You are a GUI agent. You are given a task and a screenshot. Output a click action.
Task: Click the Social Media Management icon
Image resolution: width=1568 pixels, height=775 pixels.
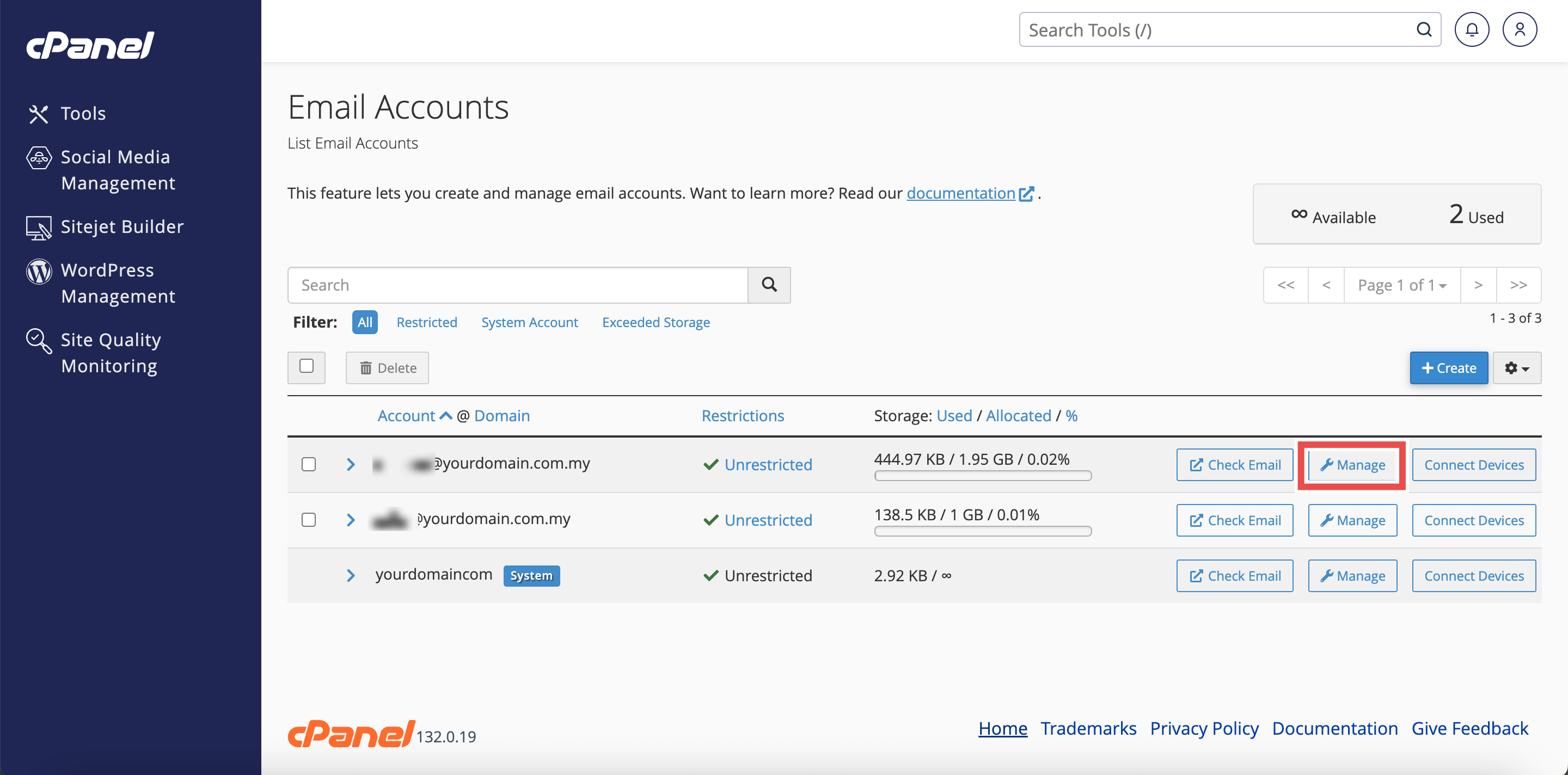click(39, 158)
